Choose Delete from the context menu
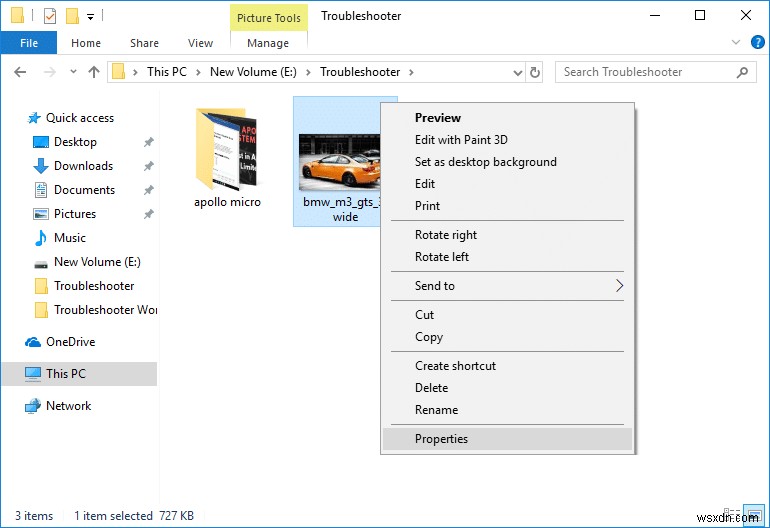The width and height of the screenshot is (770, 528). click(508, 388)
